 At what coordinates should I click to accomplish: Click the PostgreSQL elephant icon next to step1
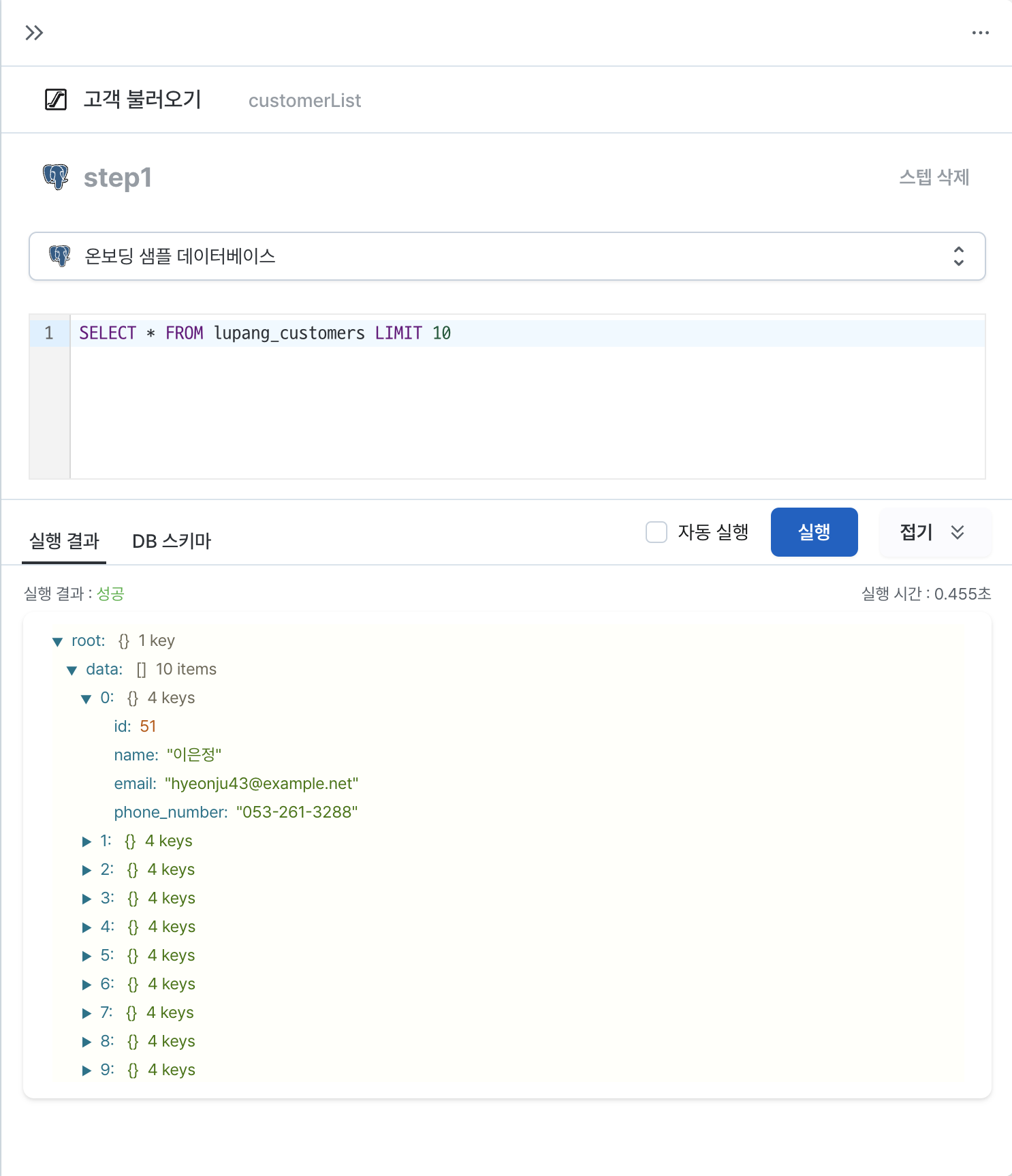[56, 177]
